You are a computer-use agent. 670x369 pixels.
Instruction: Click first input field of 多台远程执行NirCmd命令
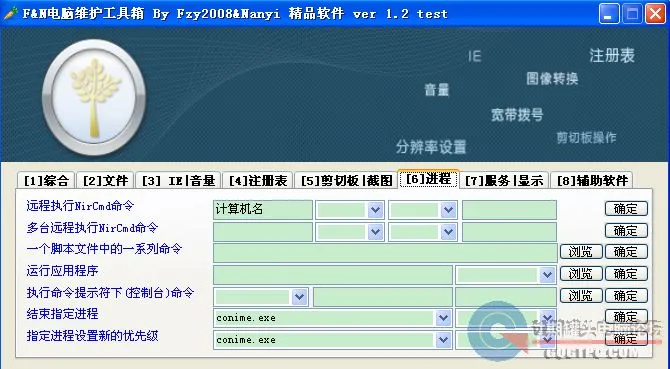[x=263, y=232]
